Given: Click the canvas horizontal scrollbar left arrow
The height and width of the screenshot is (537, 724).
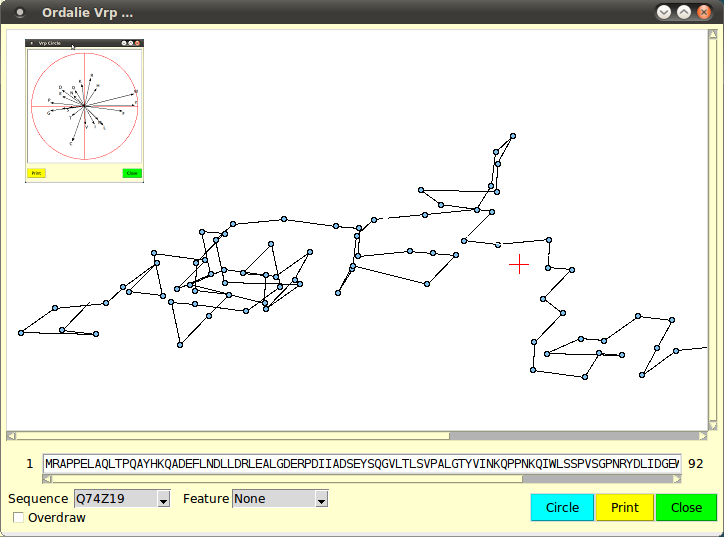Looking at the screenshot, I should tap(12, 436).
